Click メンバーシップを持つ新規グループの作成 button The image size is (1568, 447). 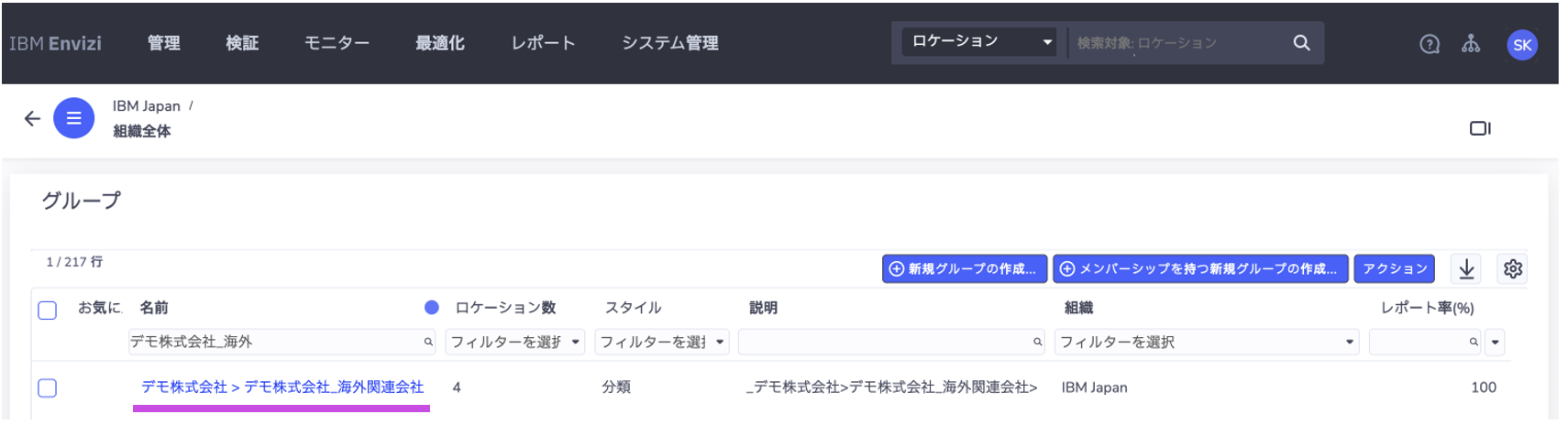pyautogui.click(x=1200, y=268)
